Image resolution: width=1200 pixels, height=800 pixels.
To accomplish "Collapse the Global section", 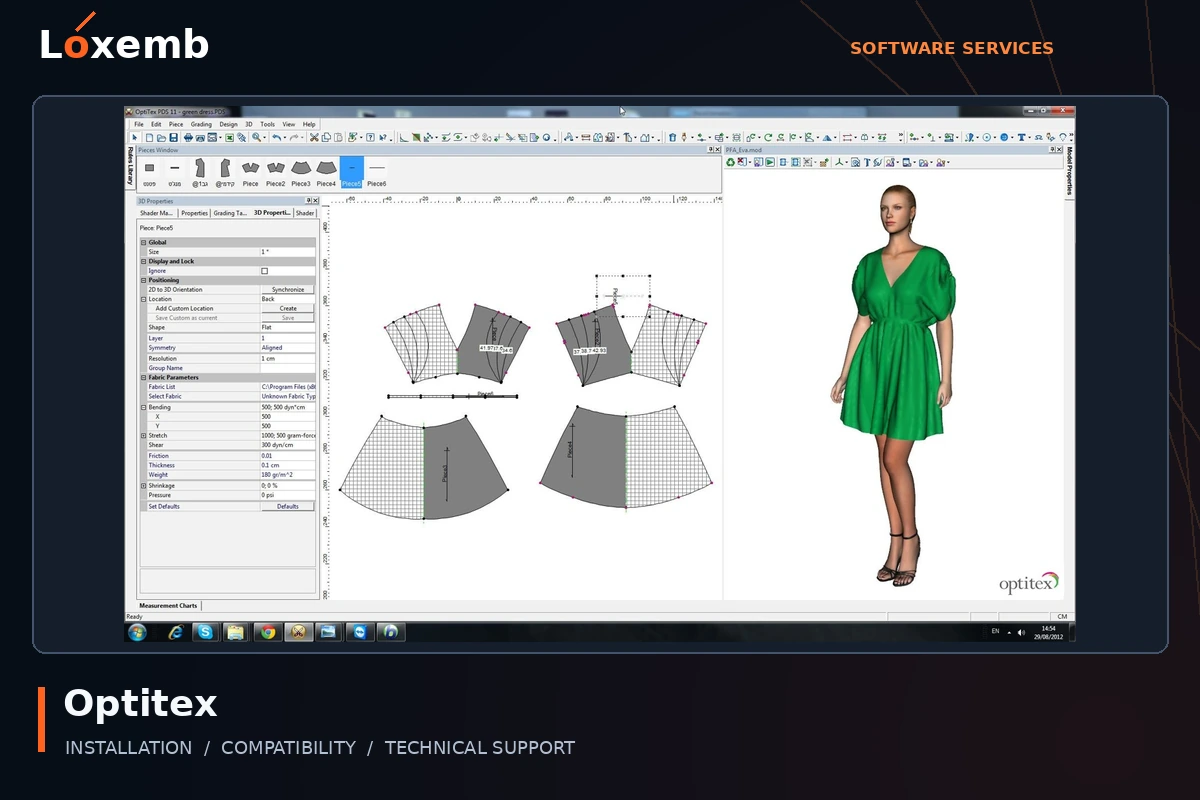I will point(143,242).
